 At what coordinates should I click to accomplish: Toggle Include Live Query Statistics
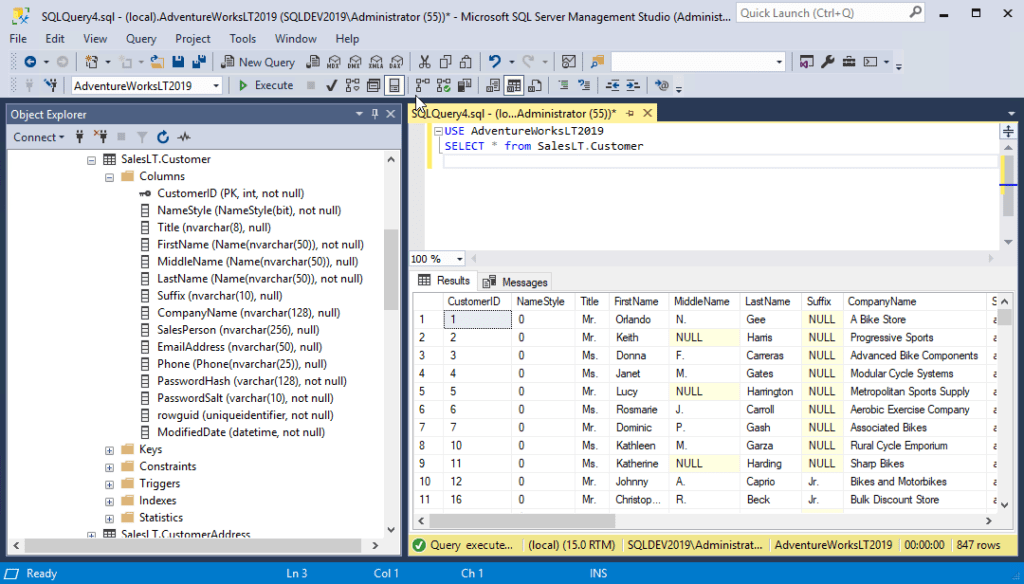(x=443, y=86)
